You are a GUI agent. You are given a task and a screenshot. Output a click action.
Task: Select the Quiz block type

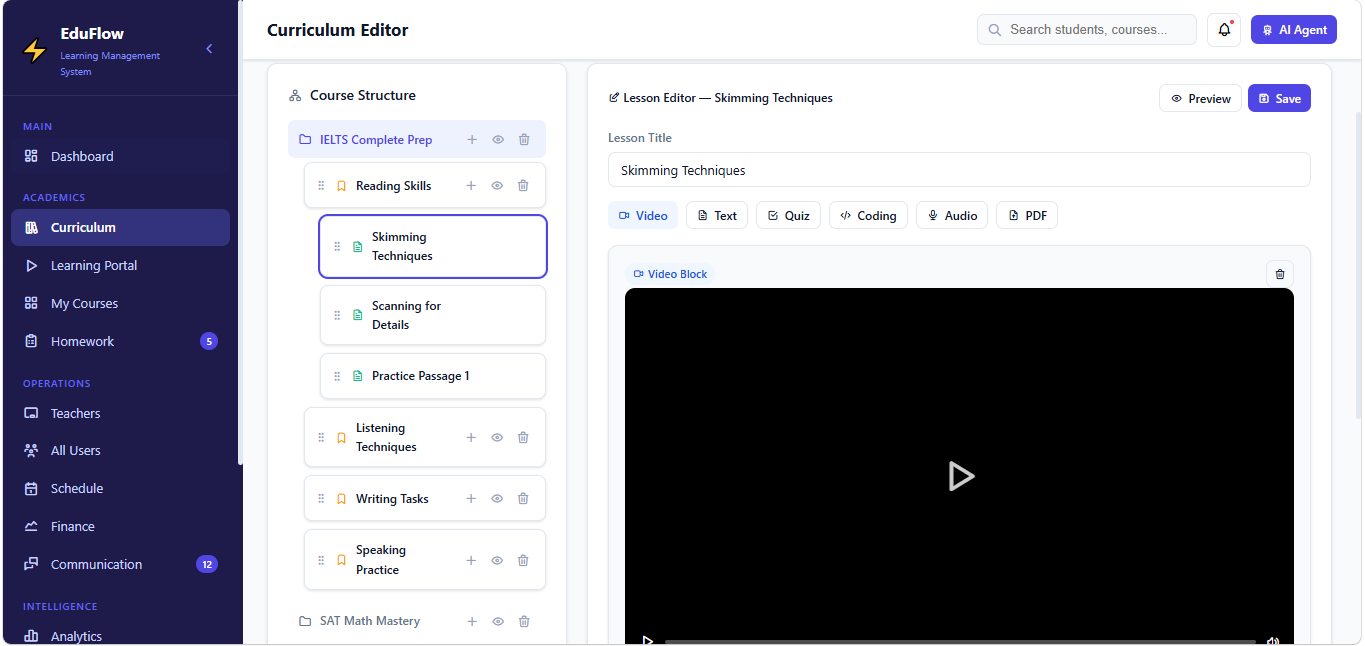coord(788,215)
